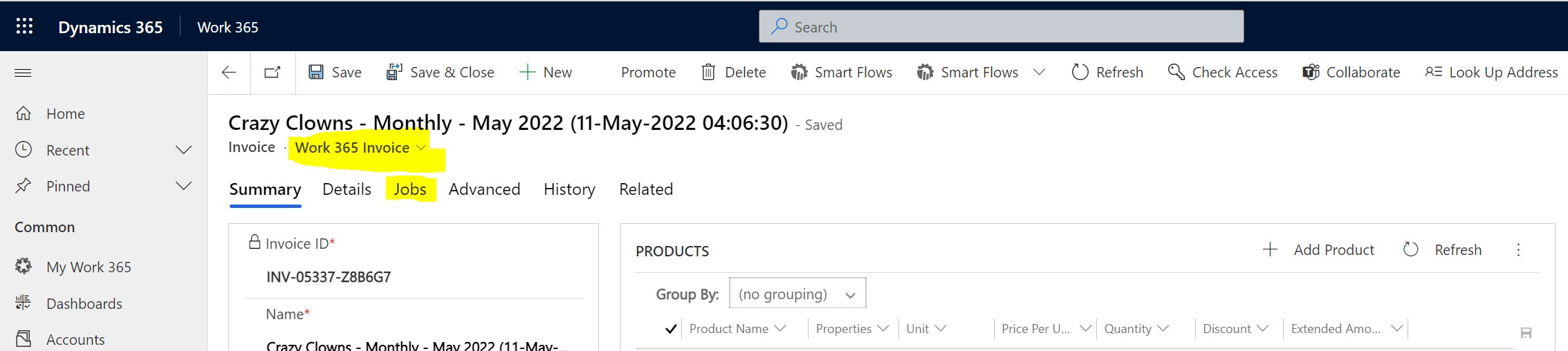Click the Delete button label

(745, 73)
